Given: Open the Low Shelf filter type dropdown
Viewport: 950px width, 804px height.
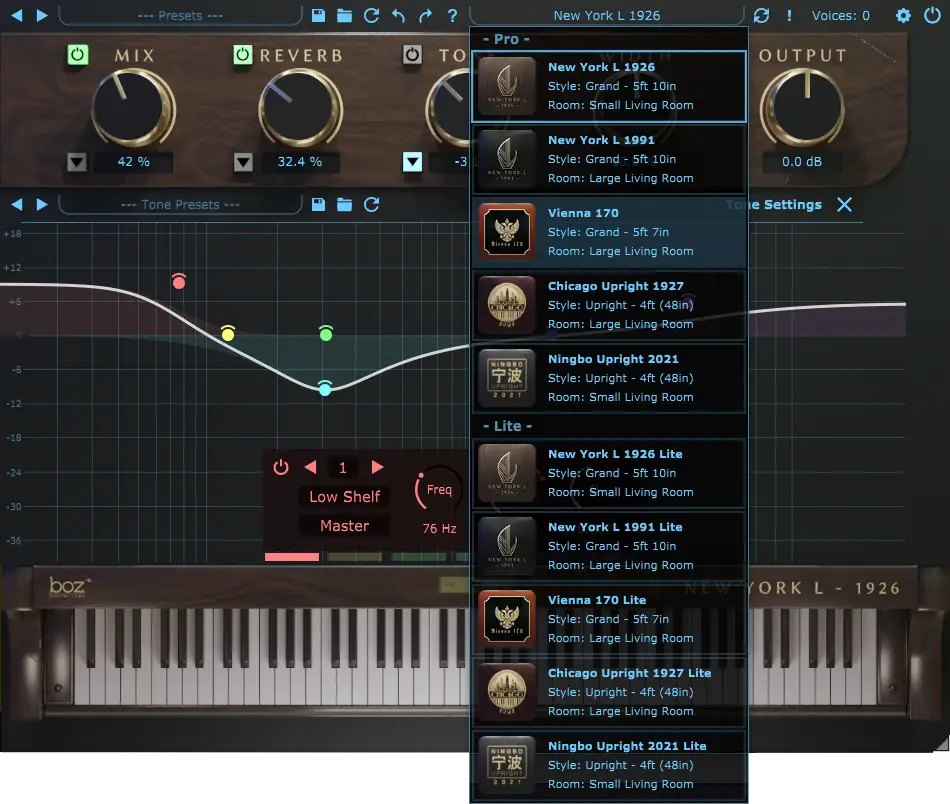Looking at the screenshot, I should (x=345, y=497).
